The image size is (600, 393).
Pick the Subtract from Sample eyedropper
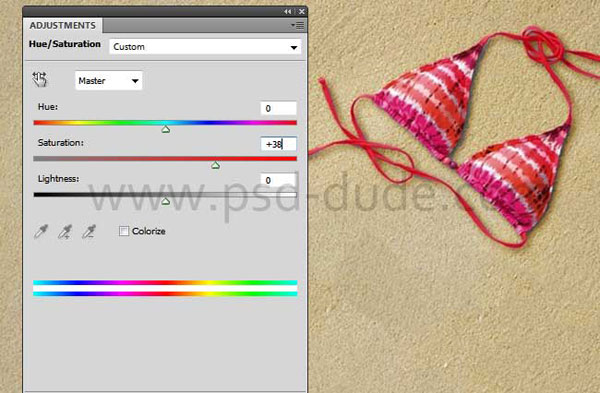pos(89,232)
